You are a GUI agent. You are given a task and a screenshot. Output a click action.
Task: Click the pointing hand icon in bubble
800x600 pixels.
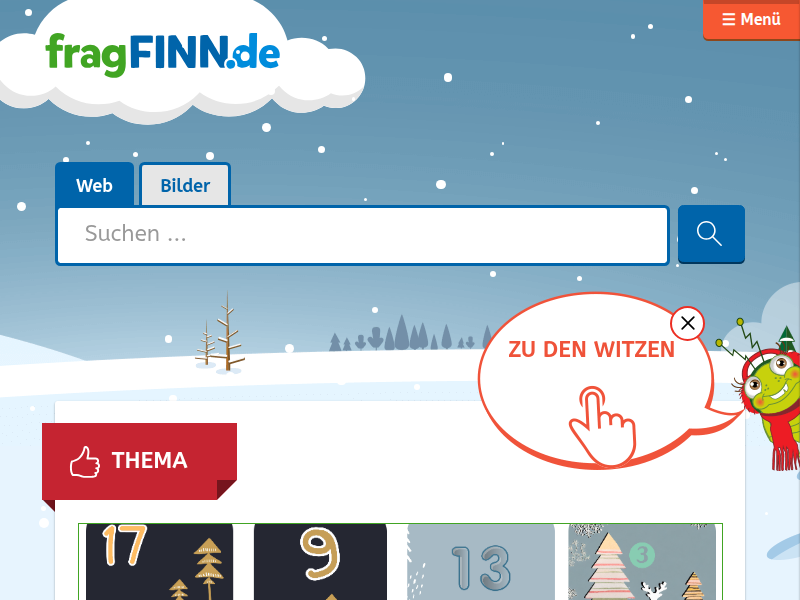click(x=603, y=426)
